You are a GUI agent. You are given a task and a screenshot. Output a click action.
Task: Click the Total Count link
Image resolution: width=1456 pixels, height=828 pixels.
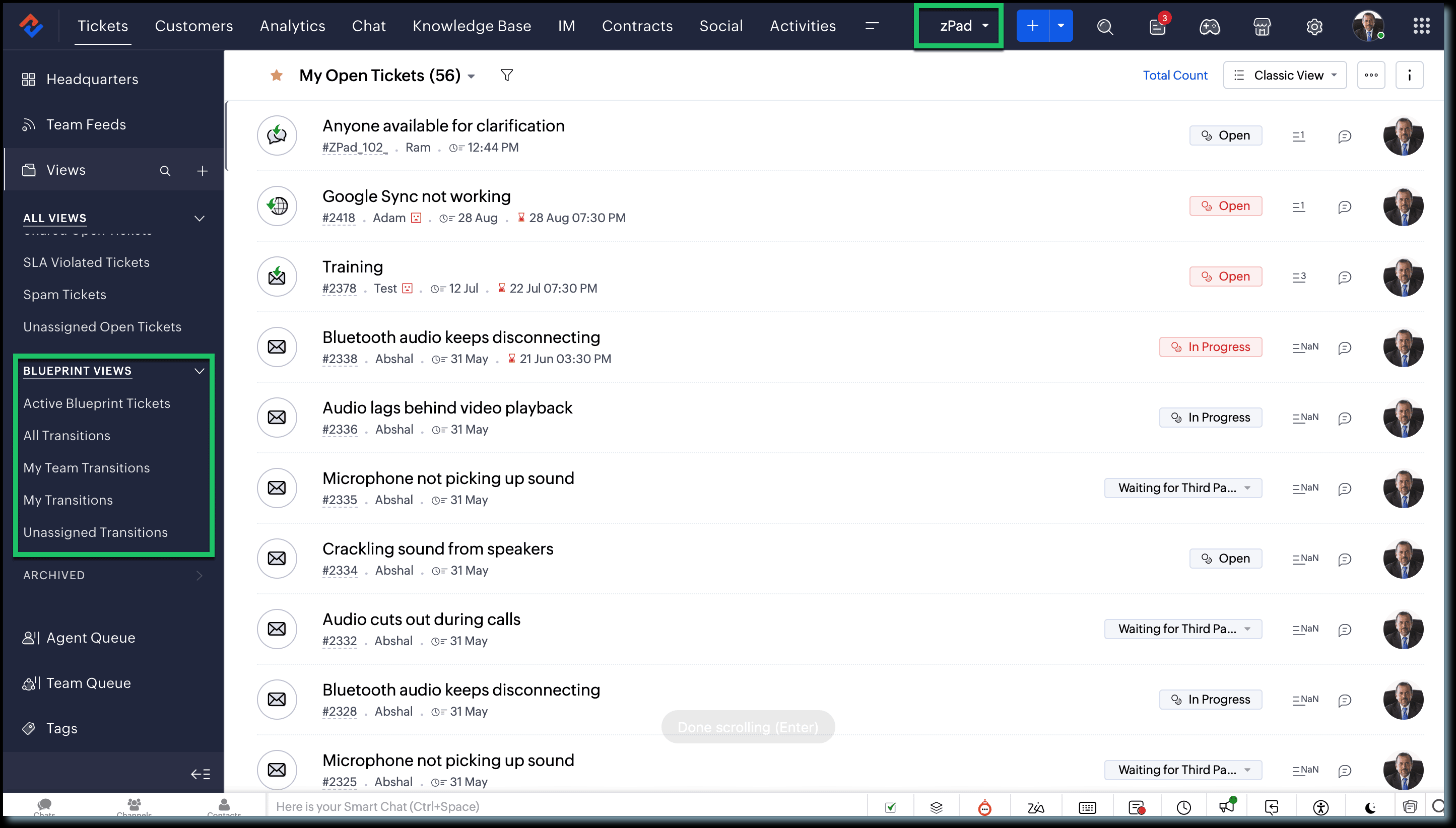1175,75
